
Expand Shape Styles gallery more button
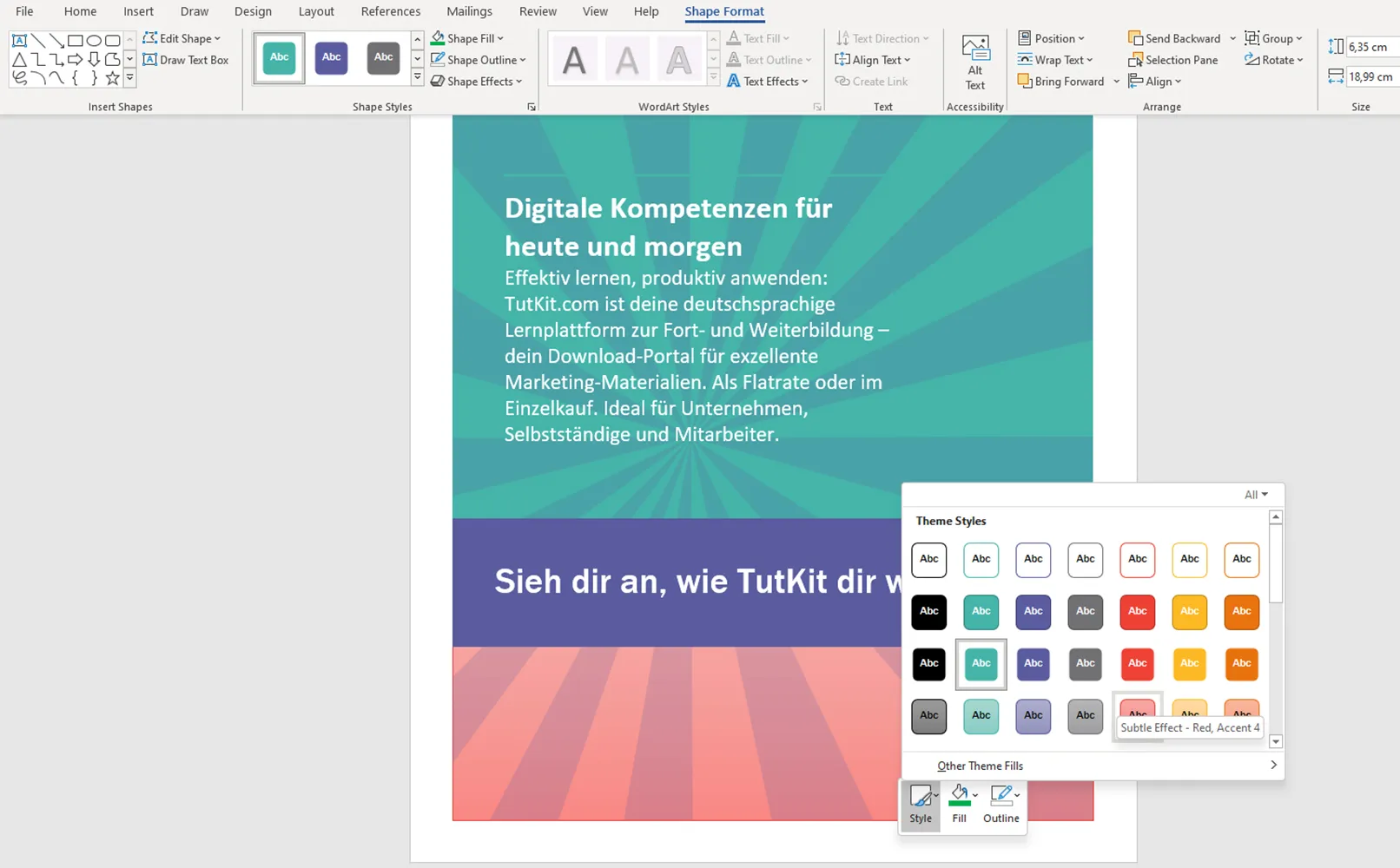click(x=418, y=78)
